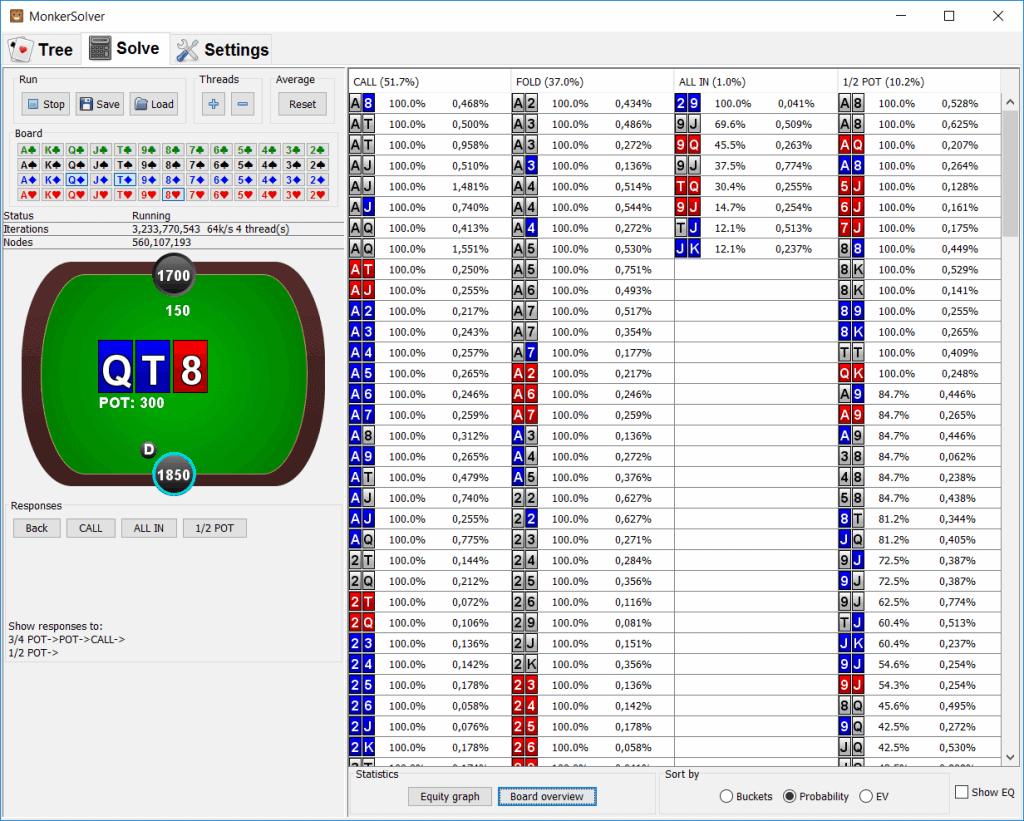The width and height of the screenshot is (1024, 821).
Task: Open the Equity graph statistics
Action: (x=449, y=797)
